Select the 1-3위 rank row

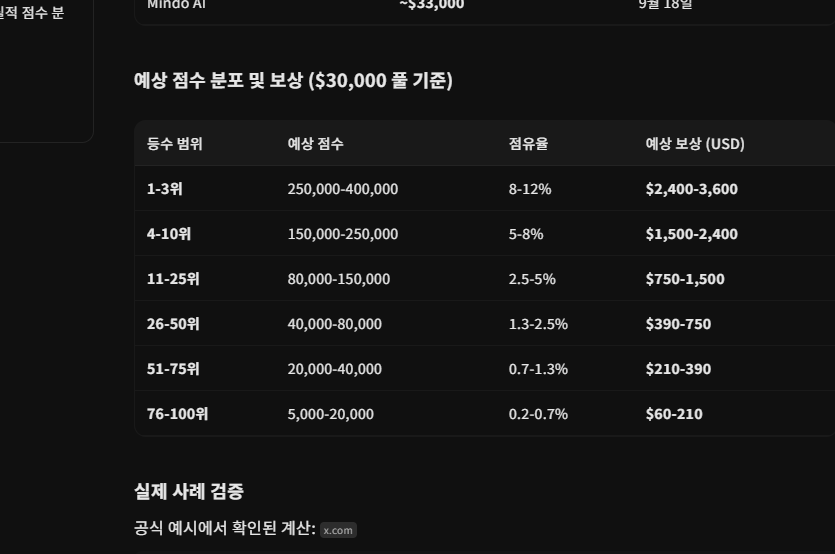(x=485, y=189)
